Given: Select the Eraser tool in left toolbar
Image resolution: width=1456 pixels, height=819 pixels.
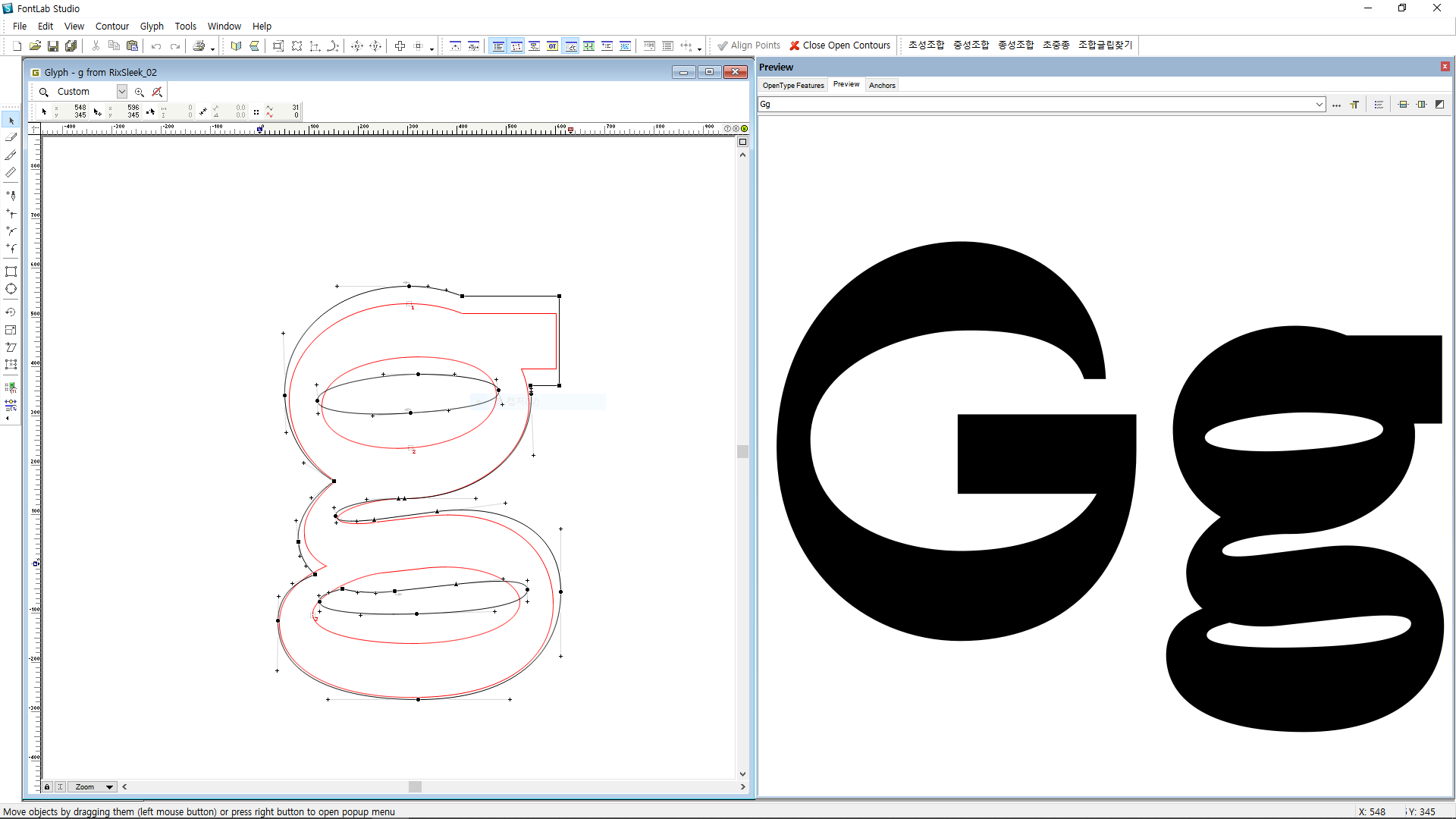Looking at the screenshot, I should [x=11, y=137].
